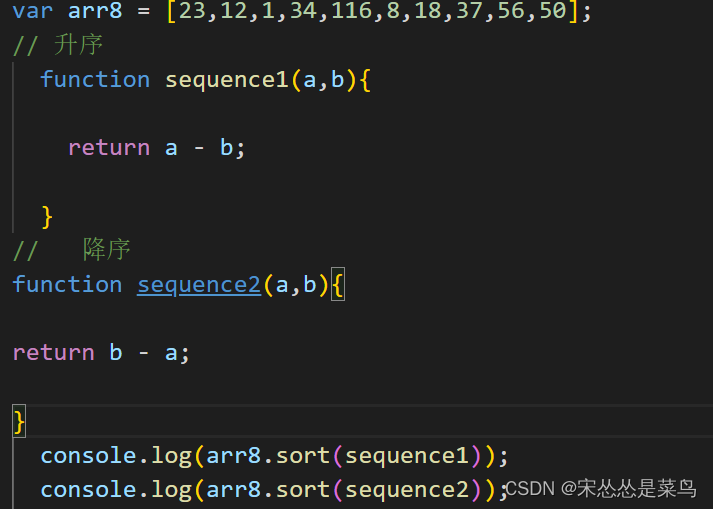
Task: Click the return keyword before b - a
Action: 54,353
